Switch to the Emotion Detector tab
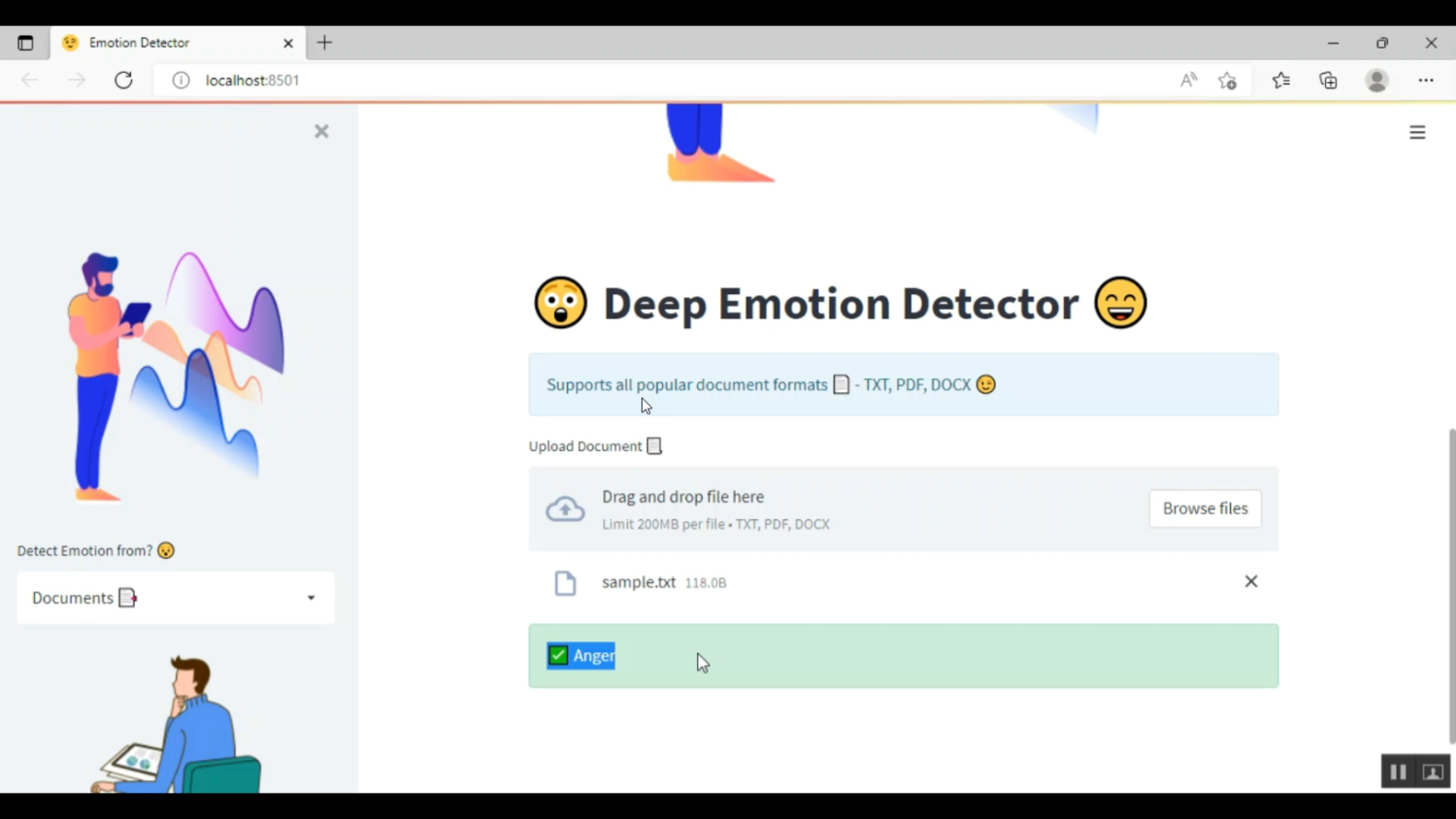The image size is (1456, 819). [139, 43]
